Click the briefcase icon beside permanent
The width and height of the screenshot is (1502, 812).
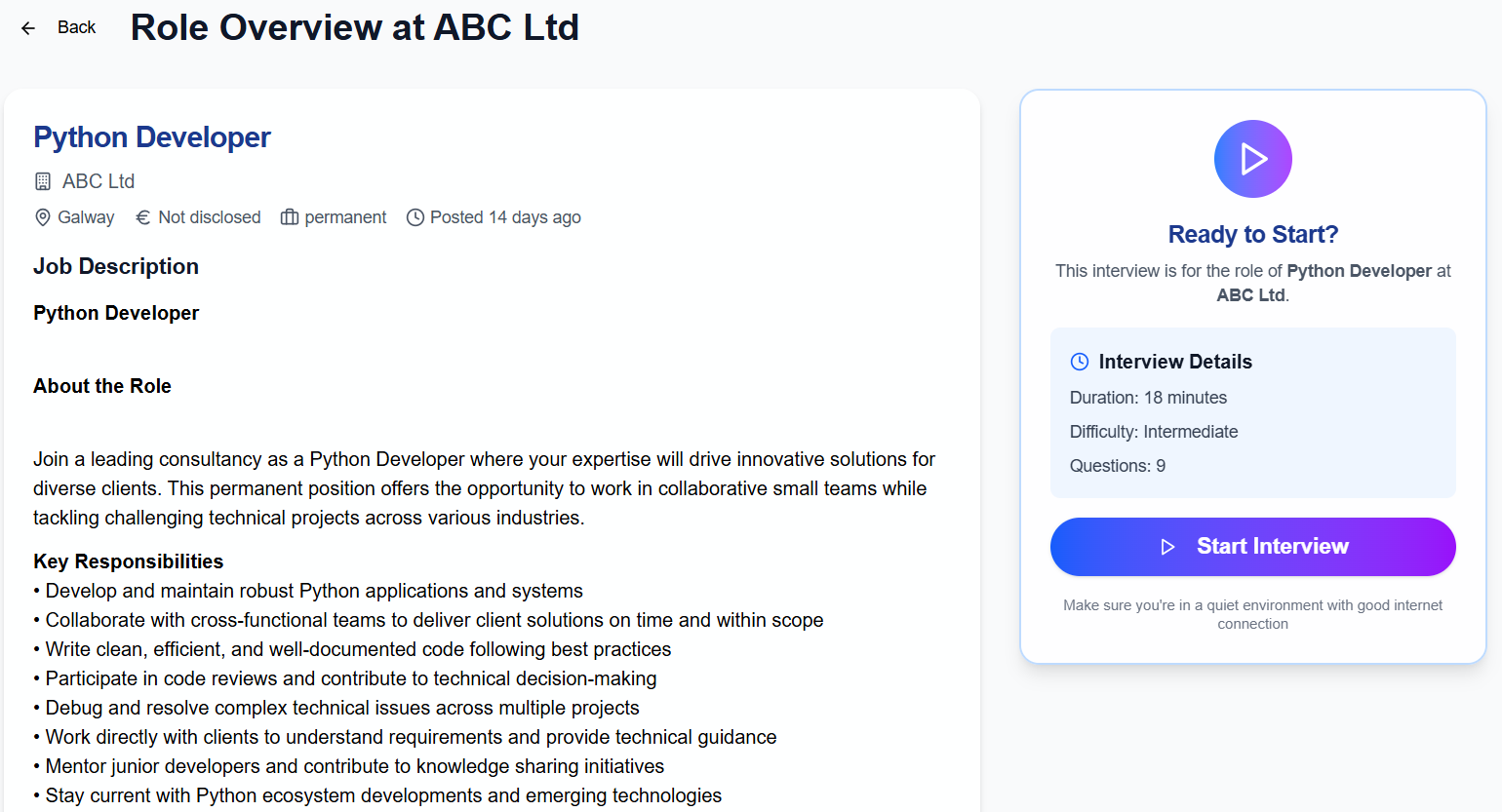[x=289, y=216]
